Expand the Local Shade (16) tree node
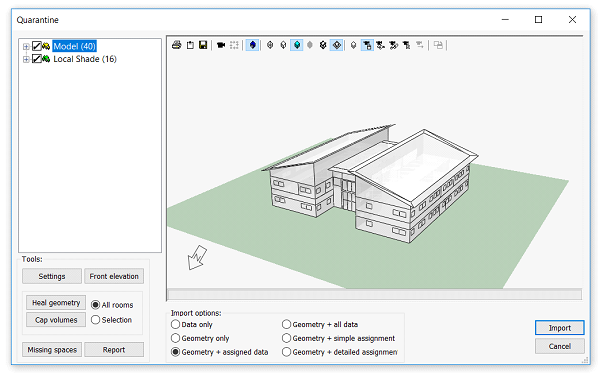The height and width of the screenshot is (374, 603). coord(26,59)
